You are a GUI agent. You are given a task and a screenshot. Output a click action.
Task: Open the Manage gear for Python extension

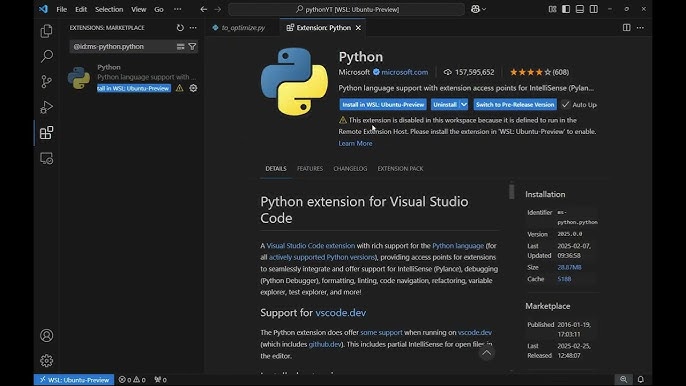193,88
